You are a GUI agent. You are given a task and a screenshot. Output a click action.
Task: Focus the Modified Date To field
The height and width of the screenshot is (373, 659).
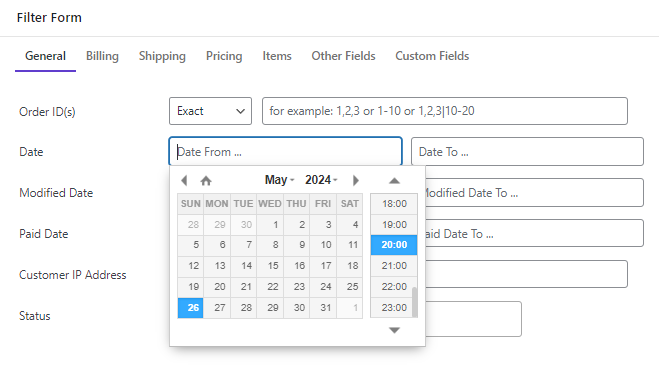point(534,192)
